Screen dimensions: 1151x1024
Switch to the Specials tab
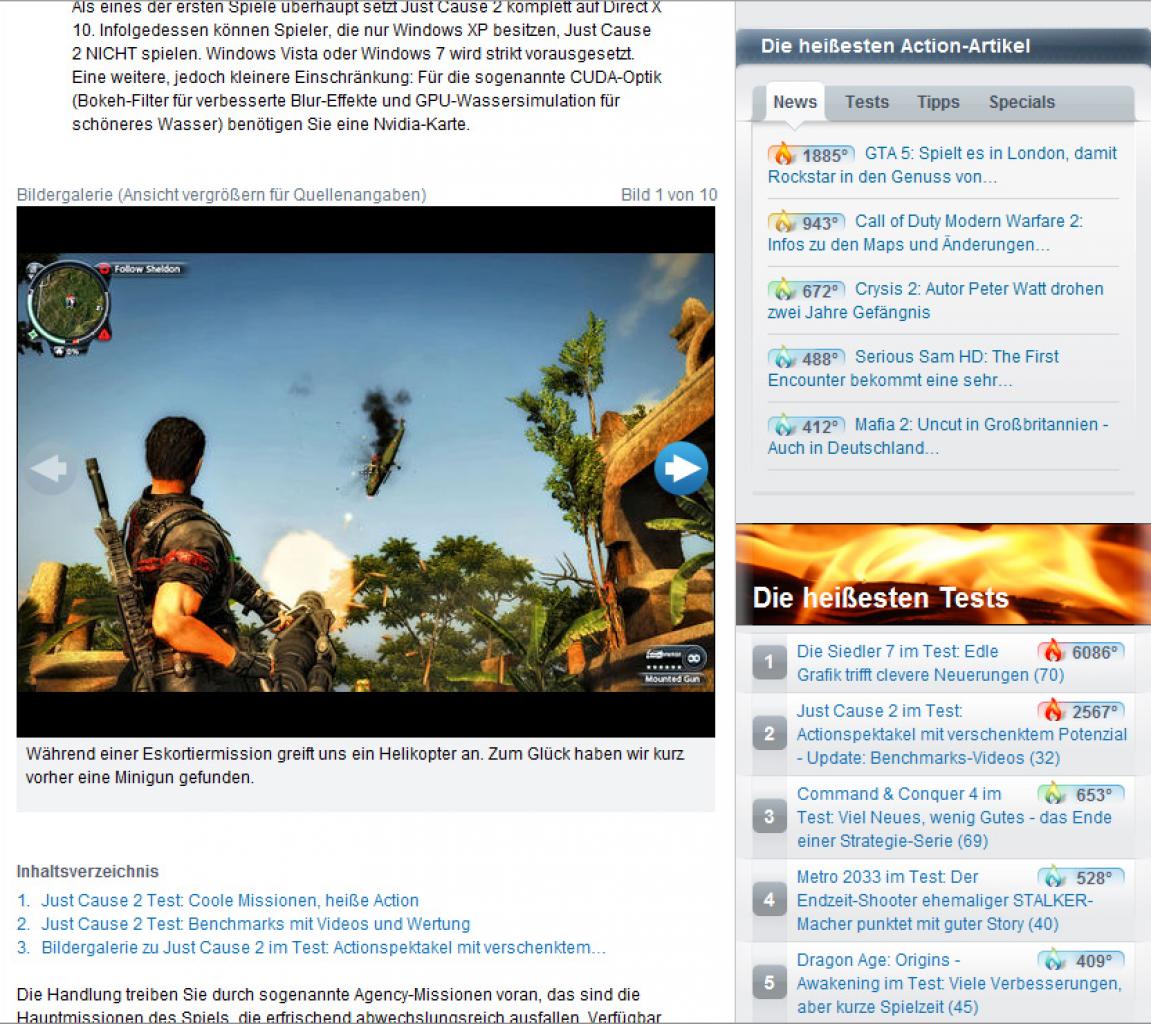[1022, 102]
